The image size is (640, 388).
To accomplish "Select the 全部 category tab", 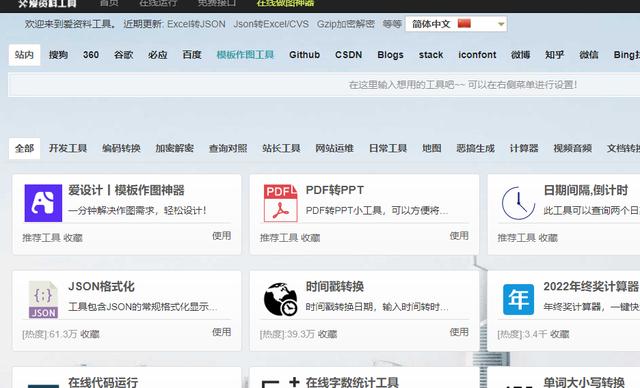I will click(x=24, y=148).
